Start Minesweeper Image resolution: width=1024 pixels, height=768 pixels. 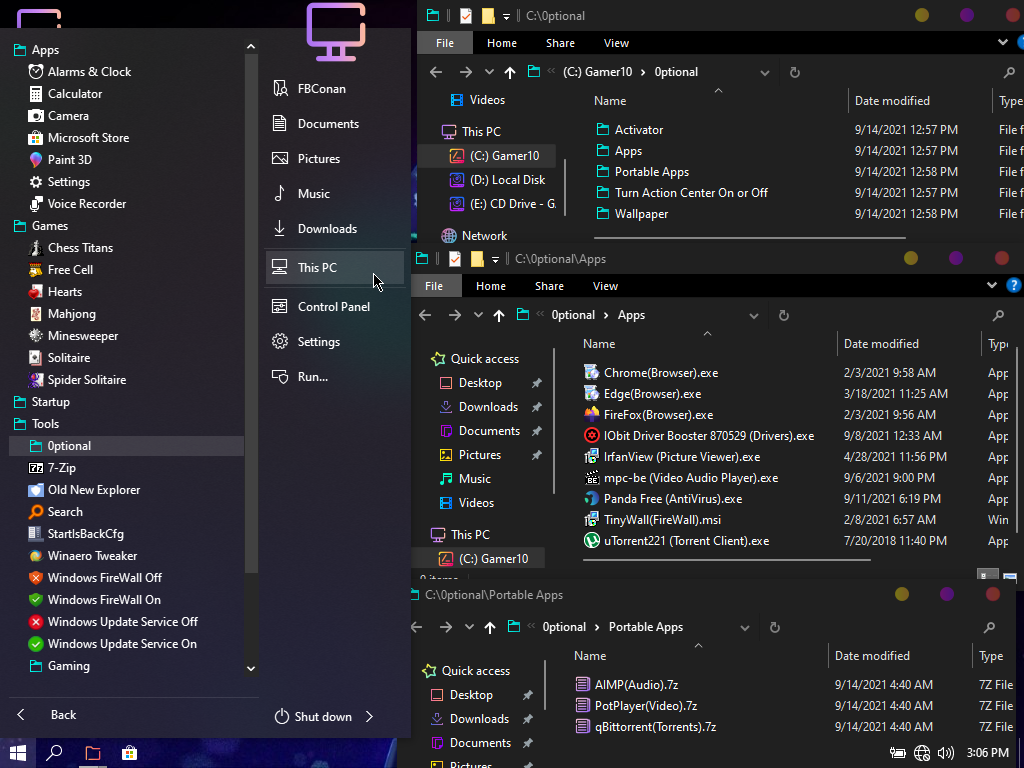73,336
